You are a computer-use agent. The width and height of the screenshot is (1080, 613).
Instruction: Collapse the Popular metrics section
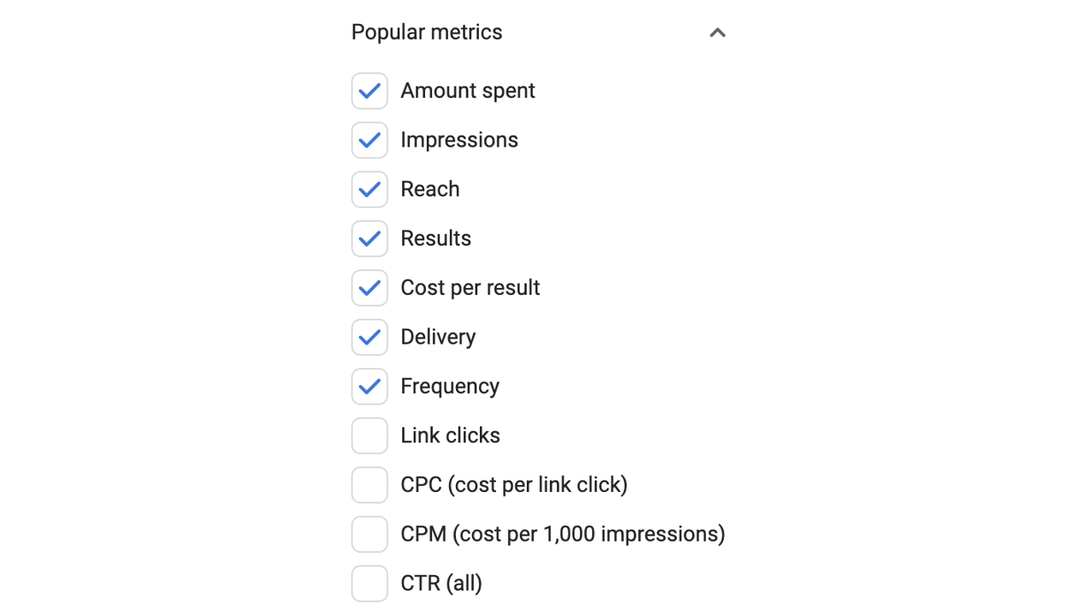pyautogui.click(x=717, y=32)
